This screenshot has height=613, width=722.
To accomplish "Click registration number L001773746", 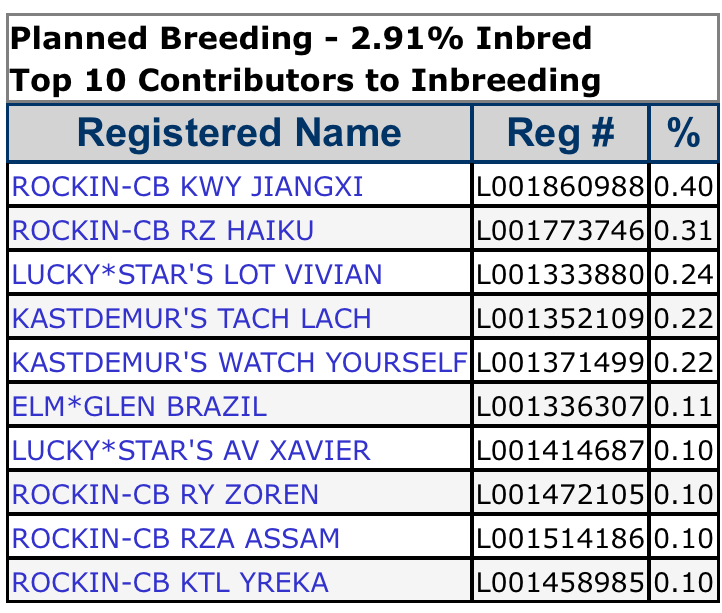I will tap(561, 231).
